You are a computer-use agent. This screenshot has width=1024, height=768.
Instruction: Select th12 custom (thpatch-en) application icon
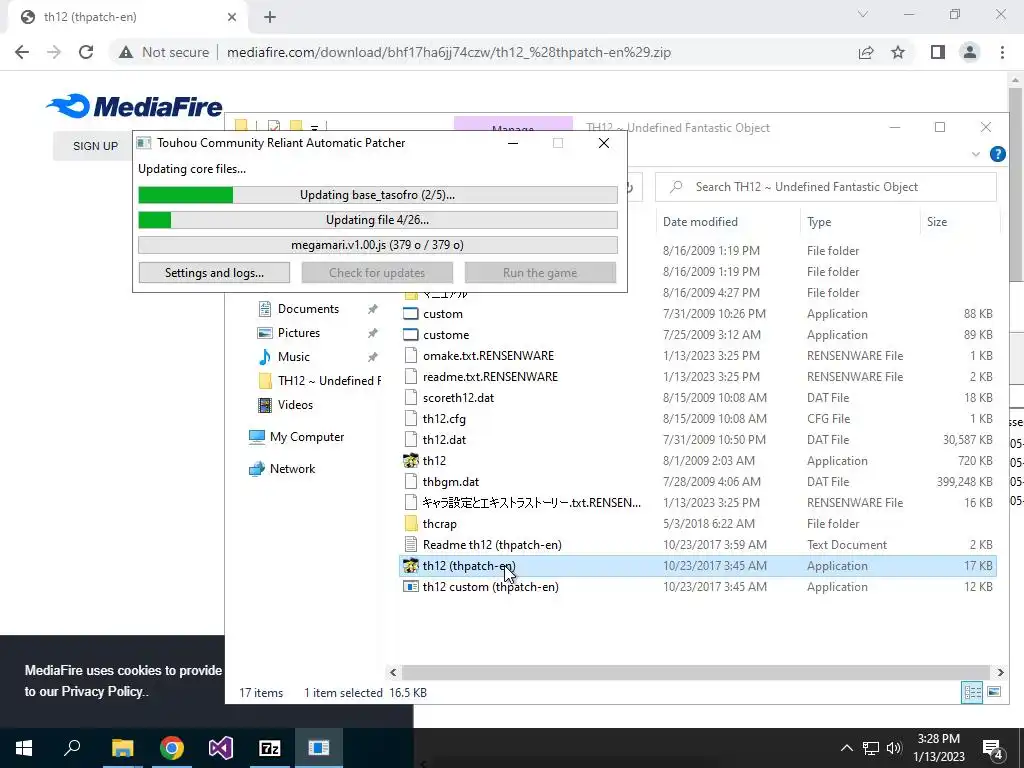click(411, 586)
